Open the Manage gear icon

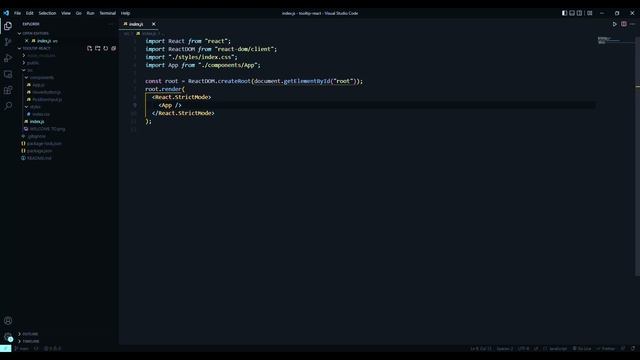(x=8, y=337)
